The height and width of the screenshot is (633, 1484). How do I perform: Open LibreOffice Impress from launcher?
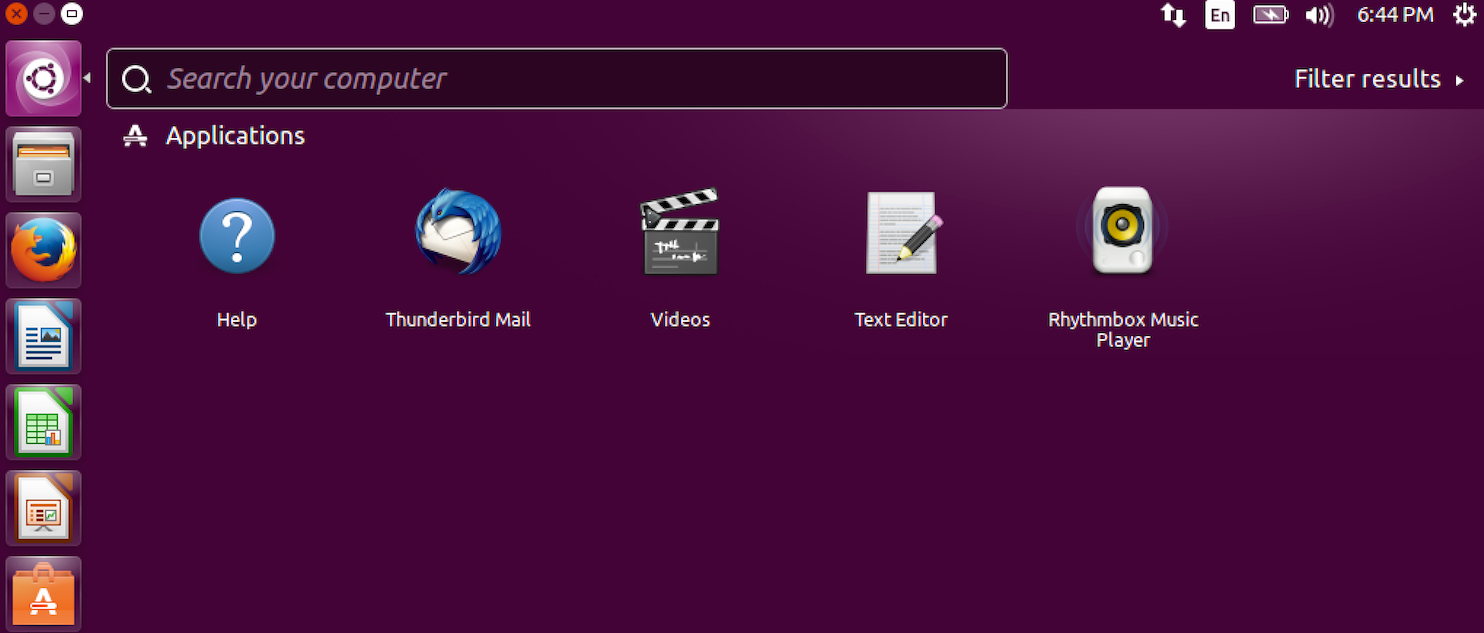click(43, 508)
